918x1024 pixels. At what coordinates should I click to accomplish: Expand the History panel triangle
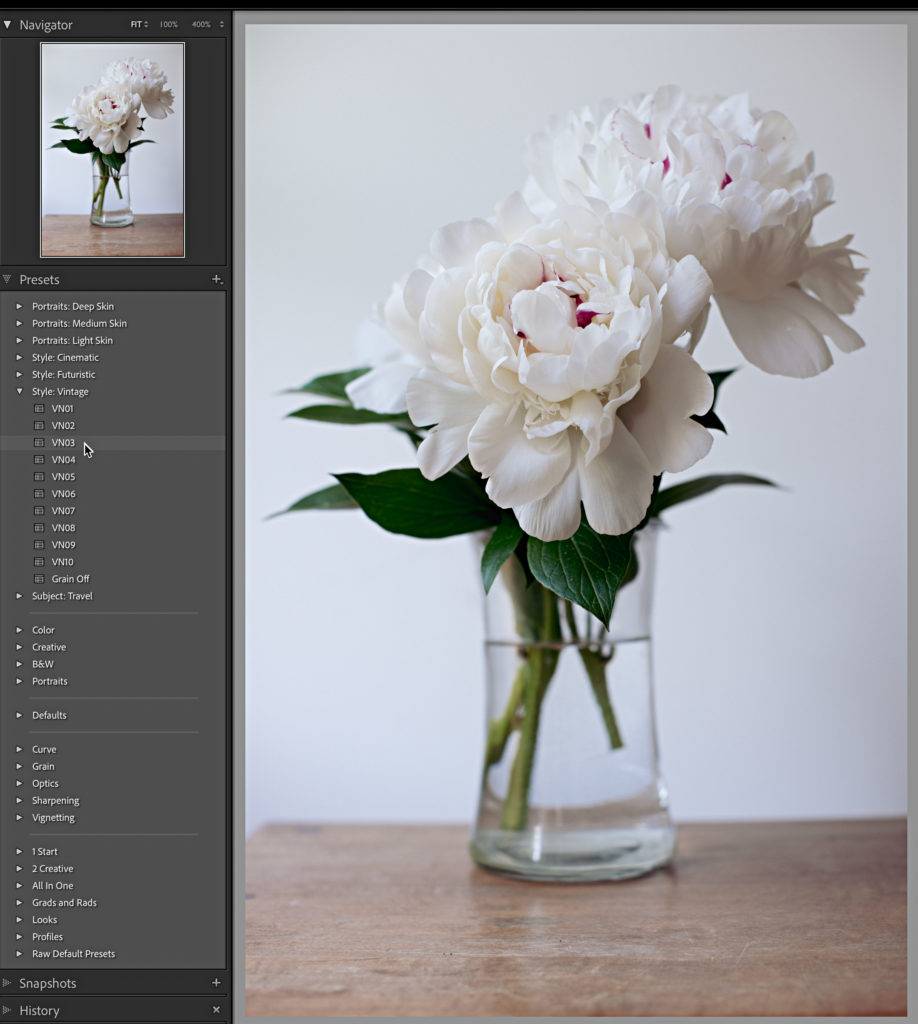coord(7,1010)
